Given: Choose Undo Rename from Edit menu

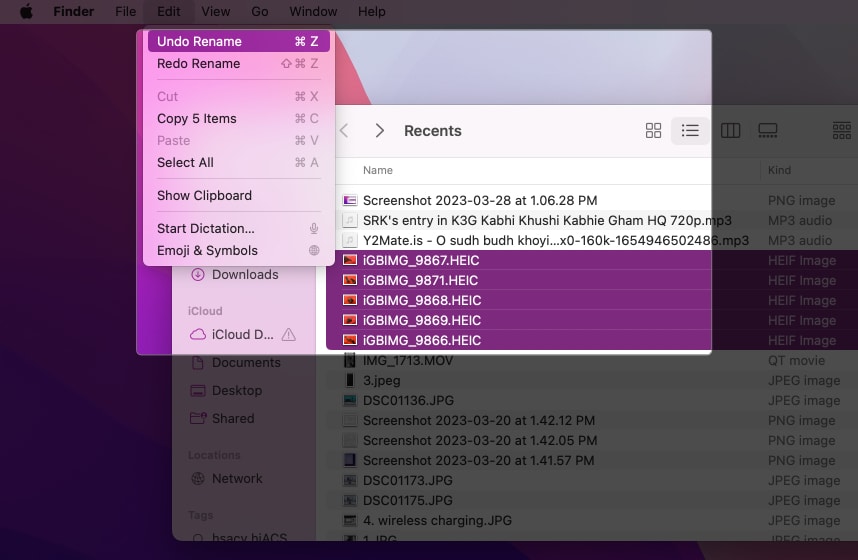Looking at the screenshot, I should coord(239,42).
